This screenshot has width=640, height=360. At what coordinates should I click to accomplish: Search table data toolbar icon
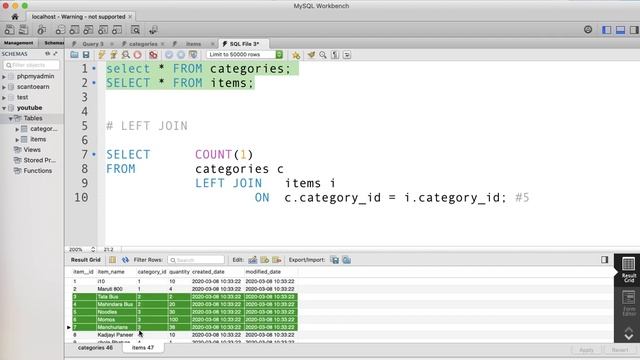tap(135, 30)
